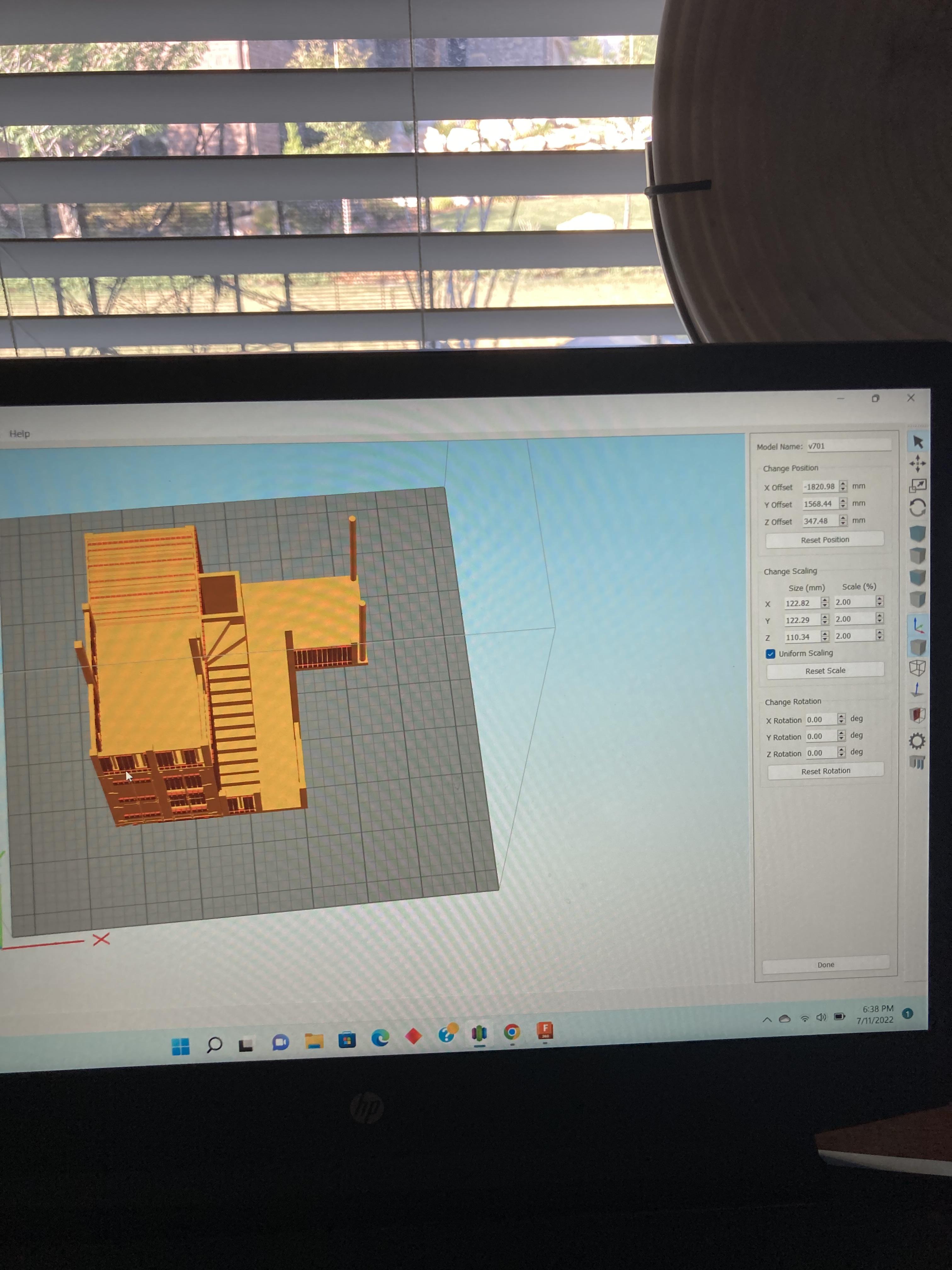This screenshot has width=952, height=1270.
Task: Click the Model Name text field
Action: point(848,446)
